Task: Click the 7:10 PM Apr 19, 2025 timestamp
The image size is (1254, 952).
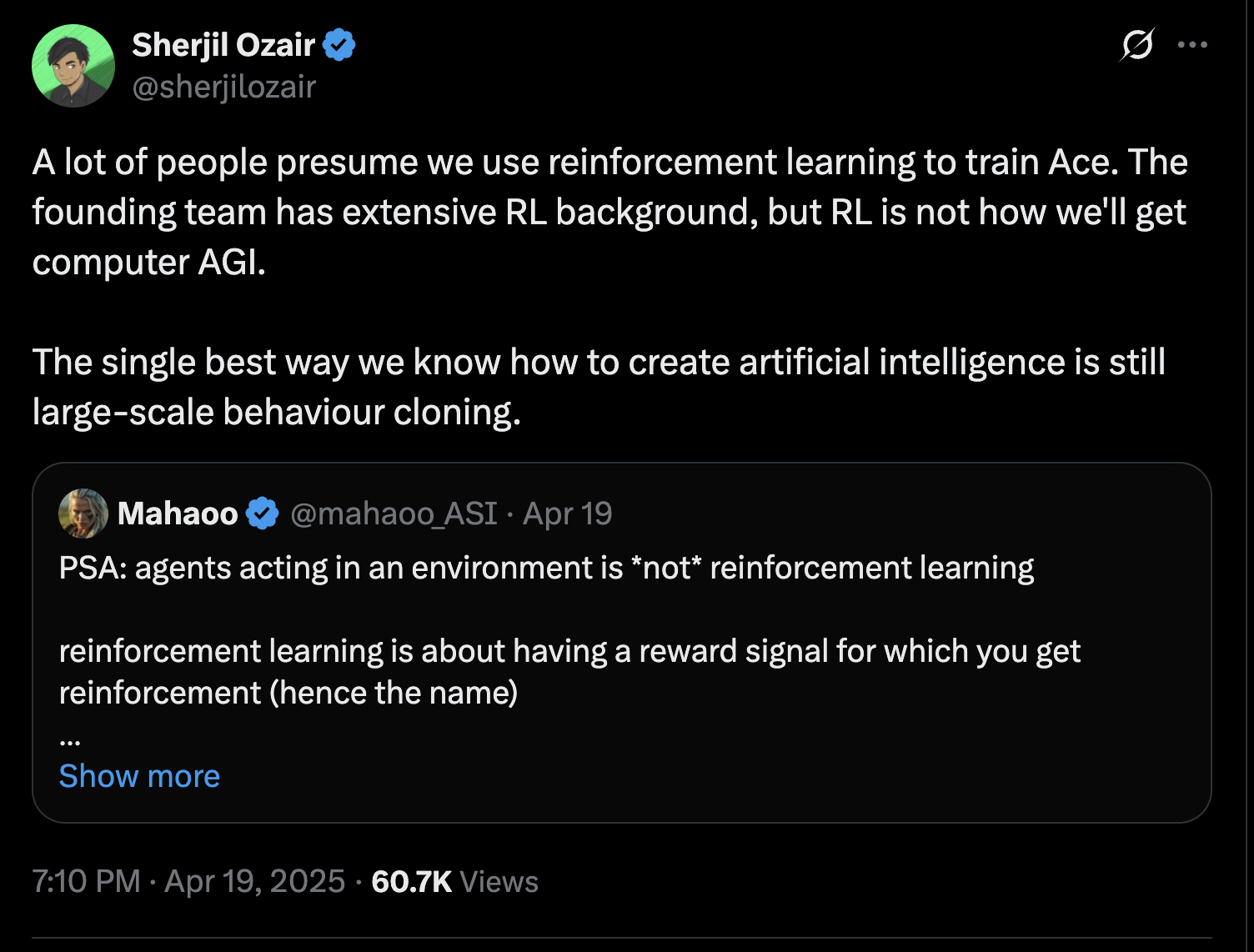Action: [x=188, y=881]
